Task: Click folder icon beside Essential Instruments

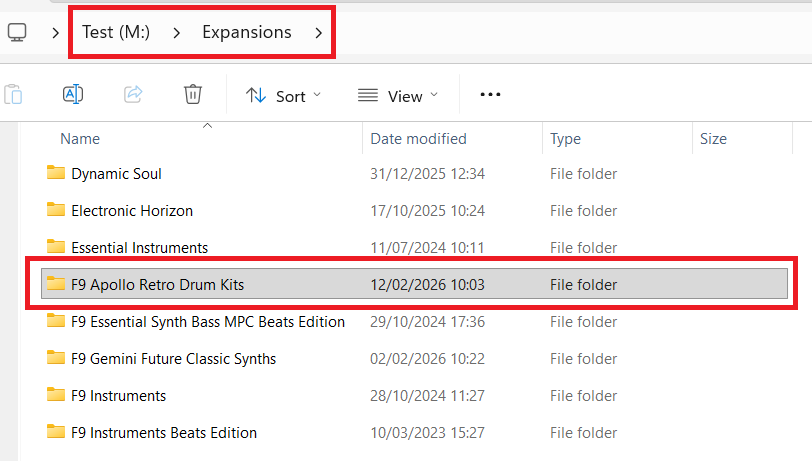Action: coord(56,247)
